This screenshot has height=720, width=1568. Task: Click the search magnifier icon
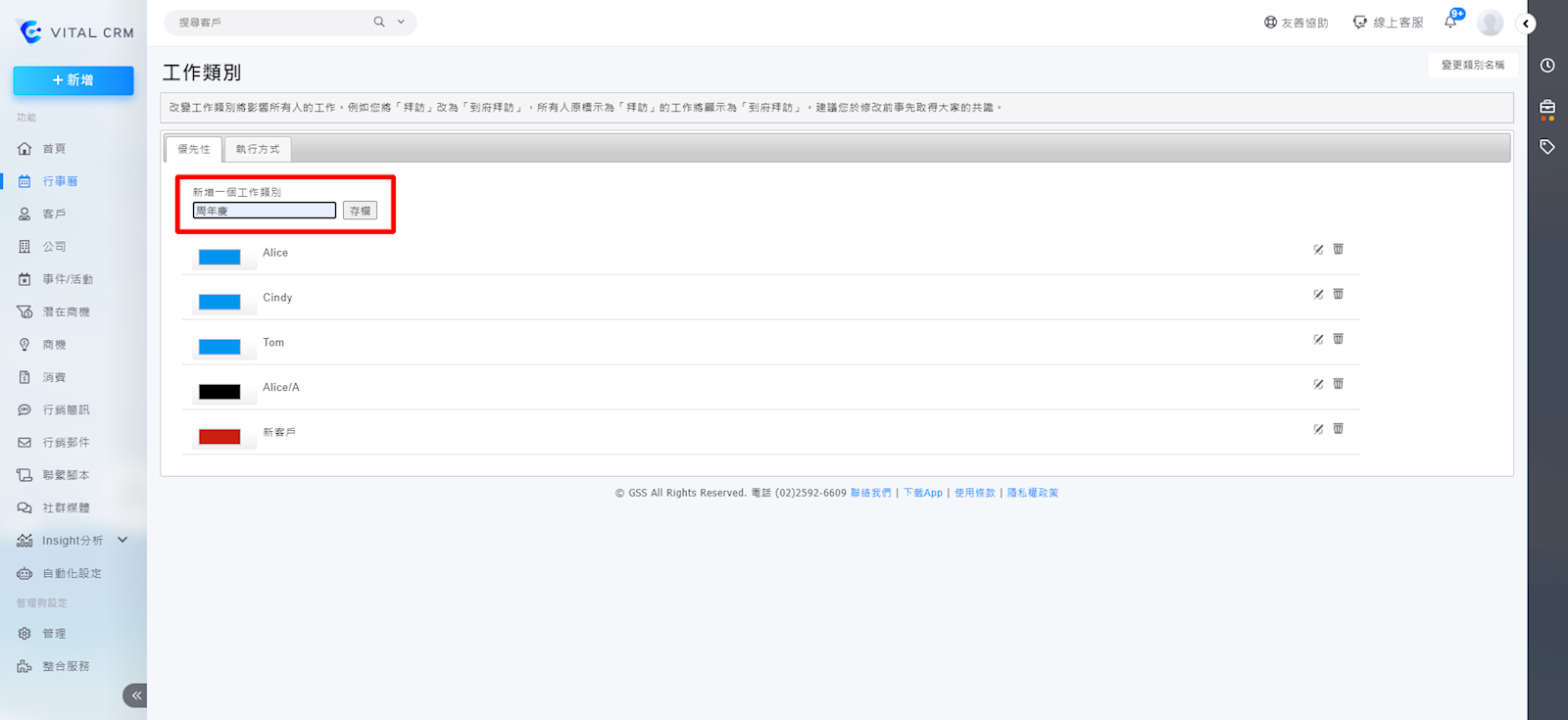point(379,22)
